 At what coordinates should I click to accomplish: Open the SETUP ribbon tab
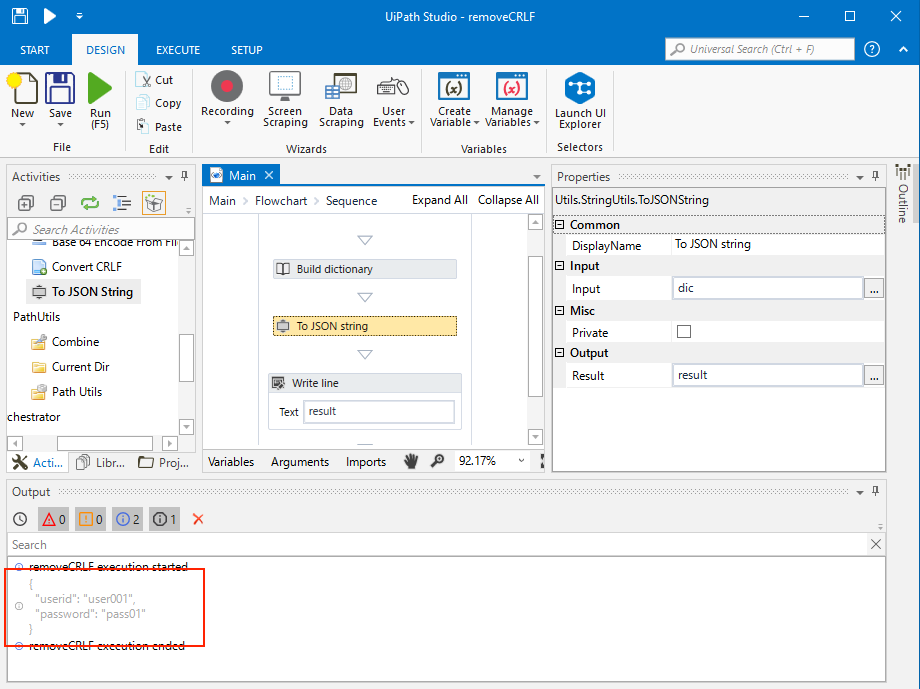tap(247, 50)
